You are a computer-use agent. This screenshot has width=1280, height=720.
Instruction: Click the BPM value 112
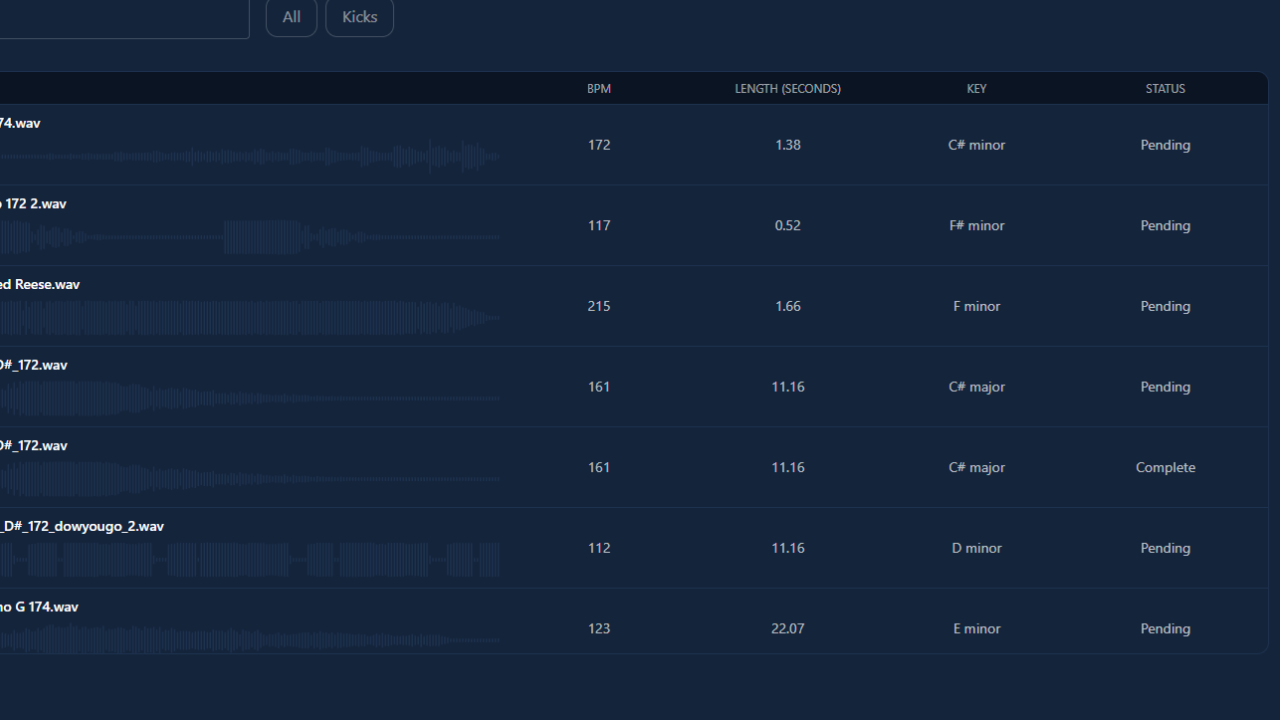[x=599, y=548]
